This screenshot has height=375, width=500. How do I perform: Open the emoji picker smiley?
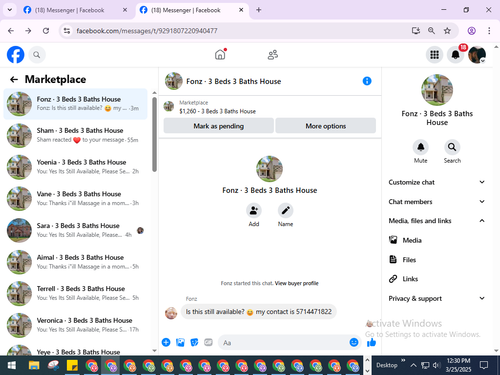[354, 342]
